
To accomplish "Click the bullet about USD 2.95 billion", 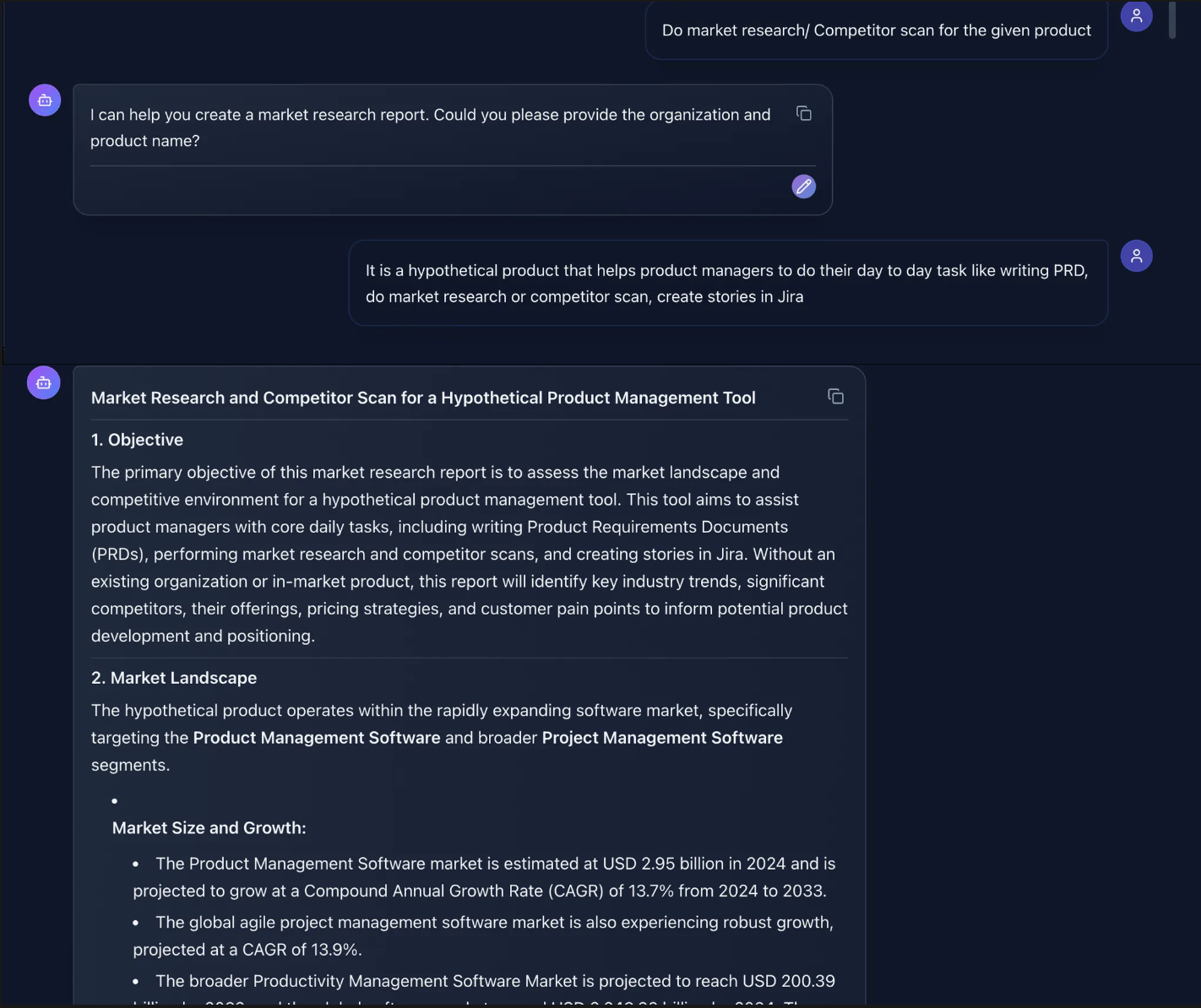I will pyautogui.click(x=484, y=877).
